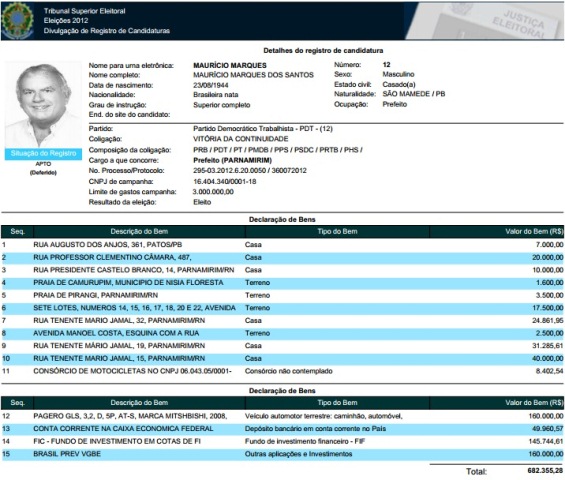Image resolution: width=565 pixels, height=480 pixels.
Task: Click election result 'Eleito'
Action: pos(202,202)
